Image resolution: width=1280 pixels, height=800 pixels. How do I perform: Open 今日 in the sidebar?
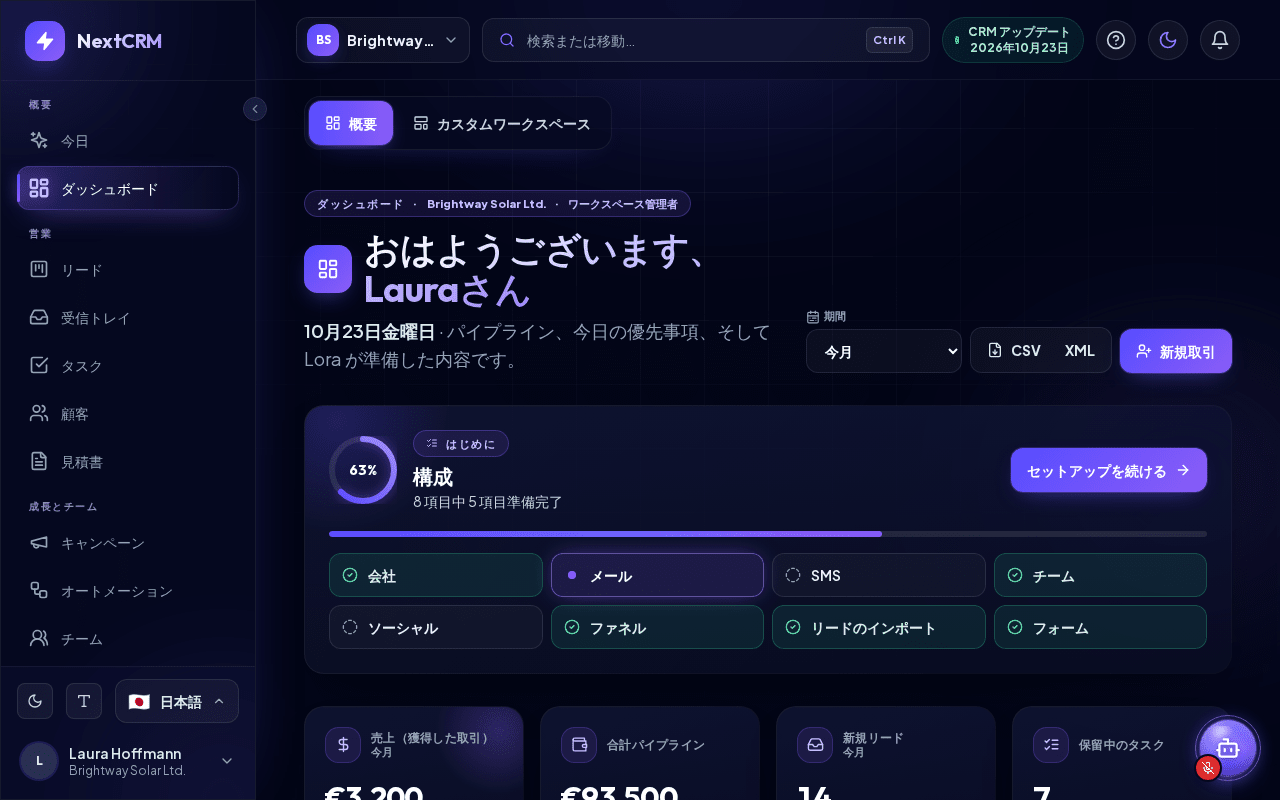[x=128, y=141]
